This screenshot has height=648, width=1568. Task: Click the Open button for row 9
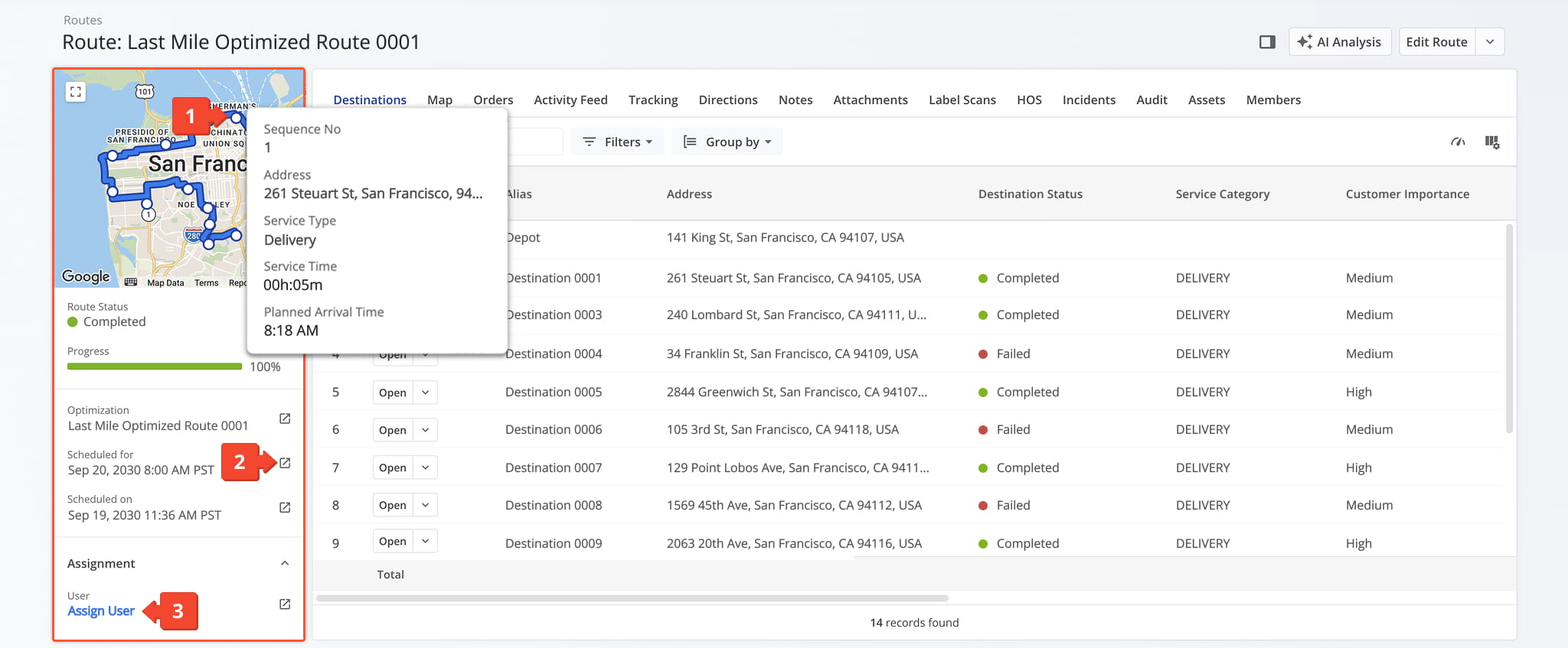tap(393, 542)
